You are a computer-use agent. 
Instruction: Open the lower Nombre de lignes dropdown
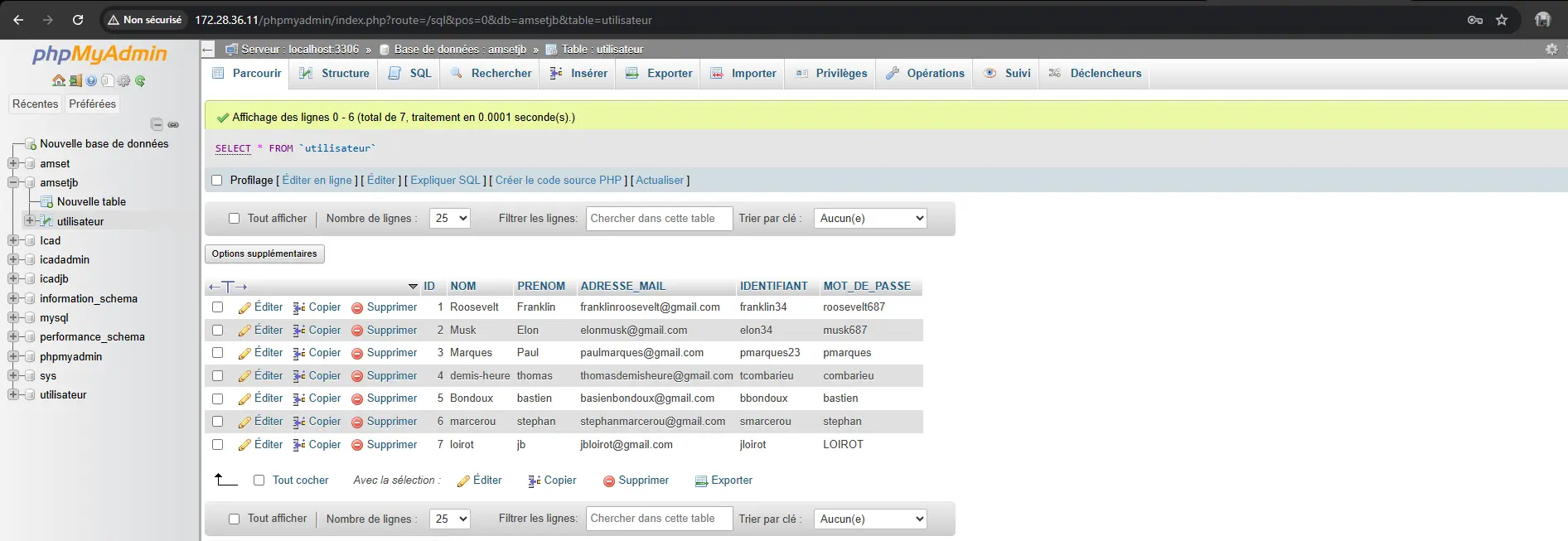click(450, 519)
